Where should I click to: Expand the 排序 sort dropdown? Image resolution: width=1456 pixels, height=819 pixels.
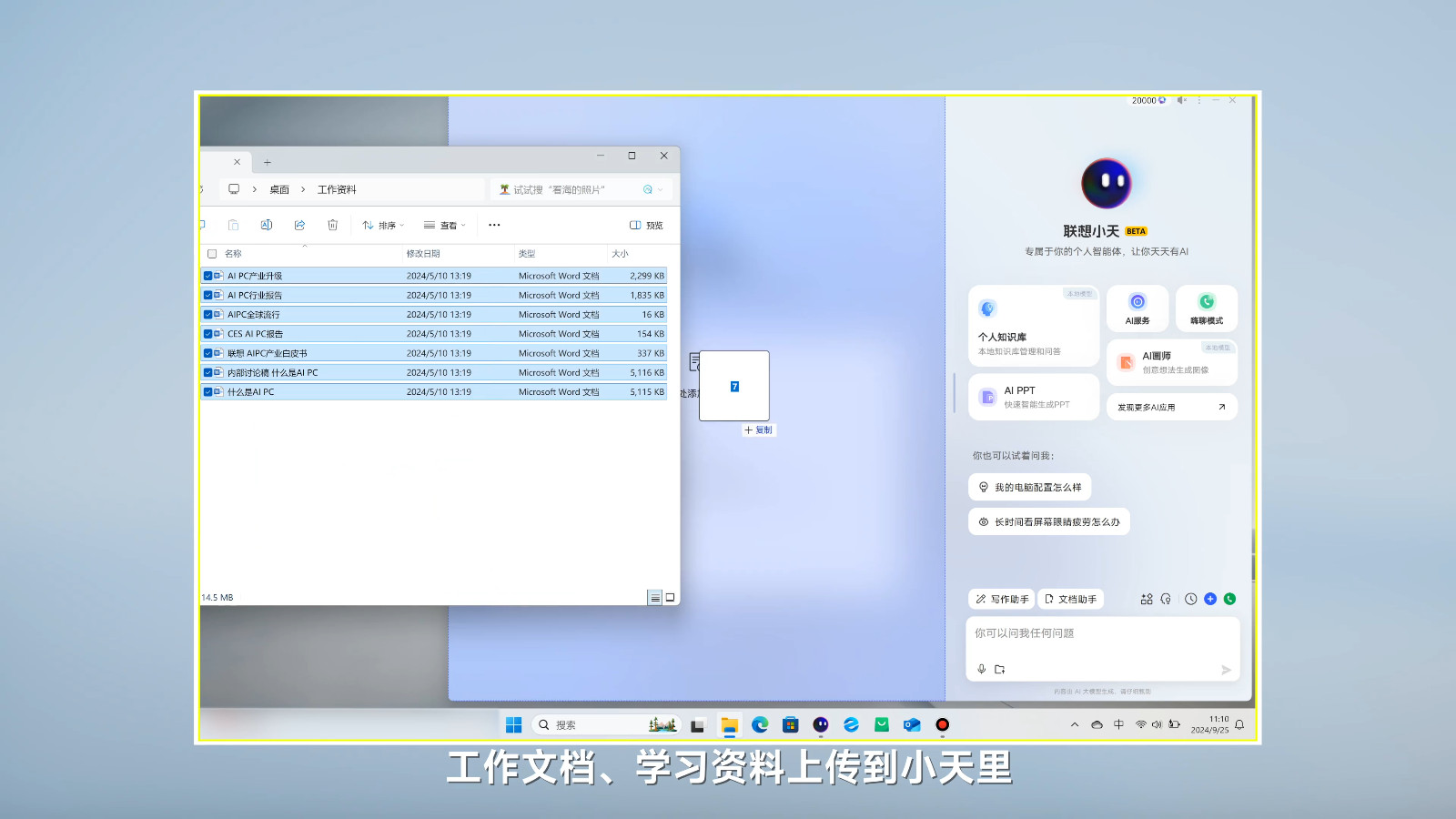click(x=383, y=225)
